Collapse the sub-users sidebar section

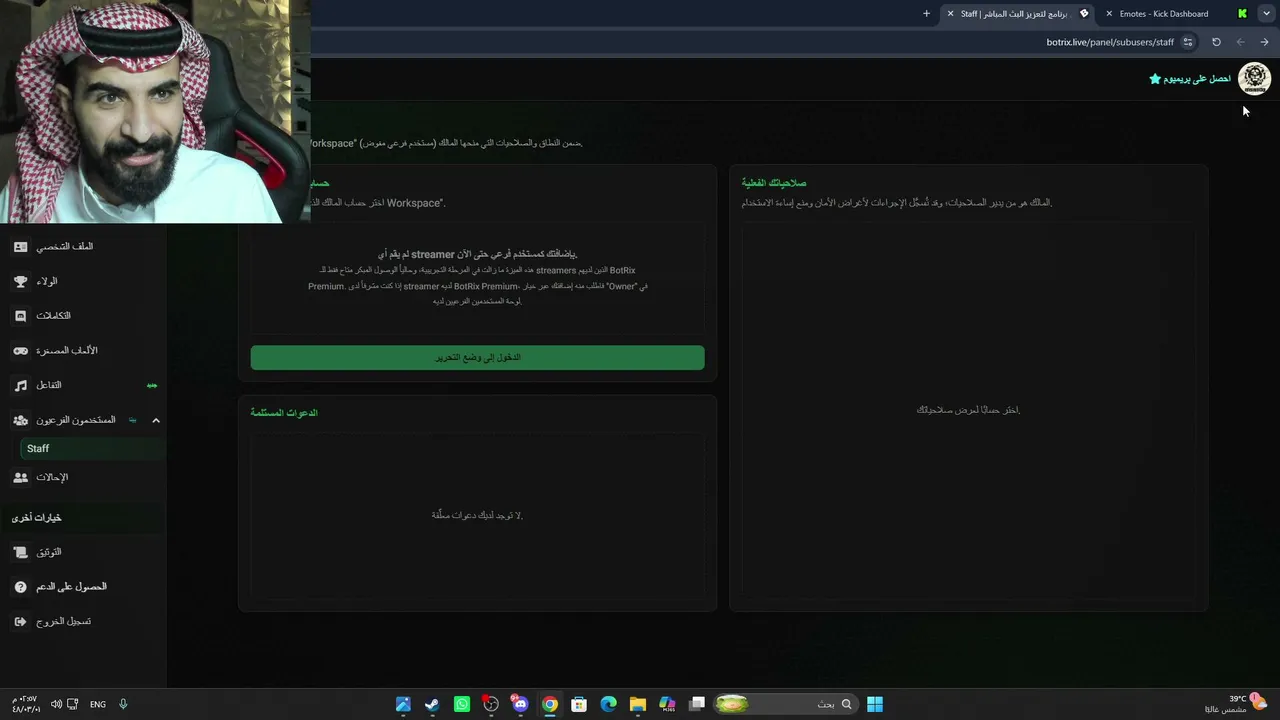156,420
